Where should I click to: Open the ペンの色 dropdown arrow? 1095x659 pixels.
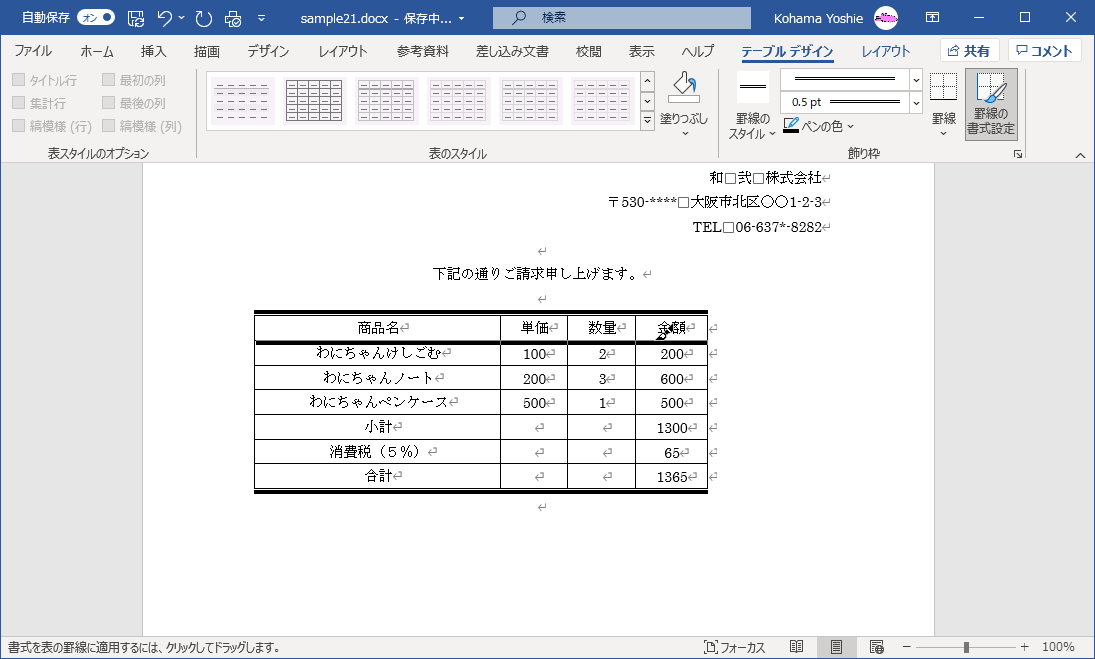coord(850,126)
